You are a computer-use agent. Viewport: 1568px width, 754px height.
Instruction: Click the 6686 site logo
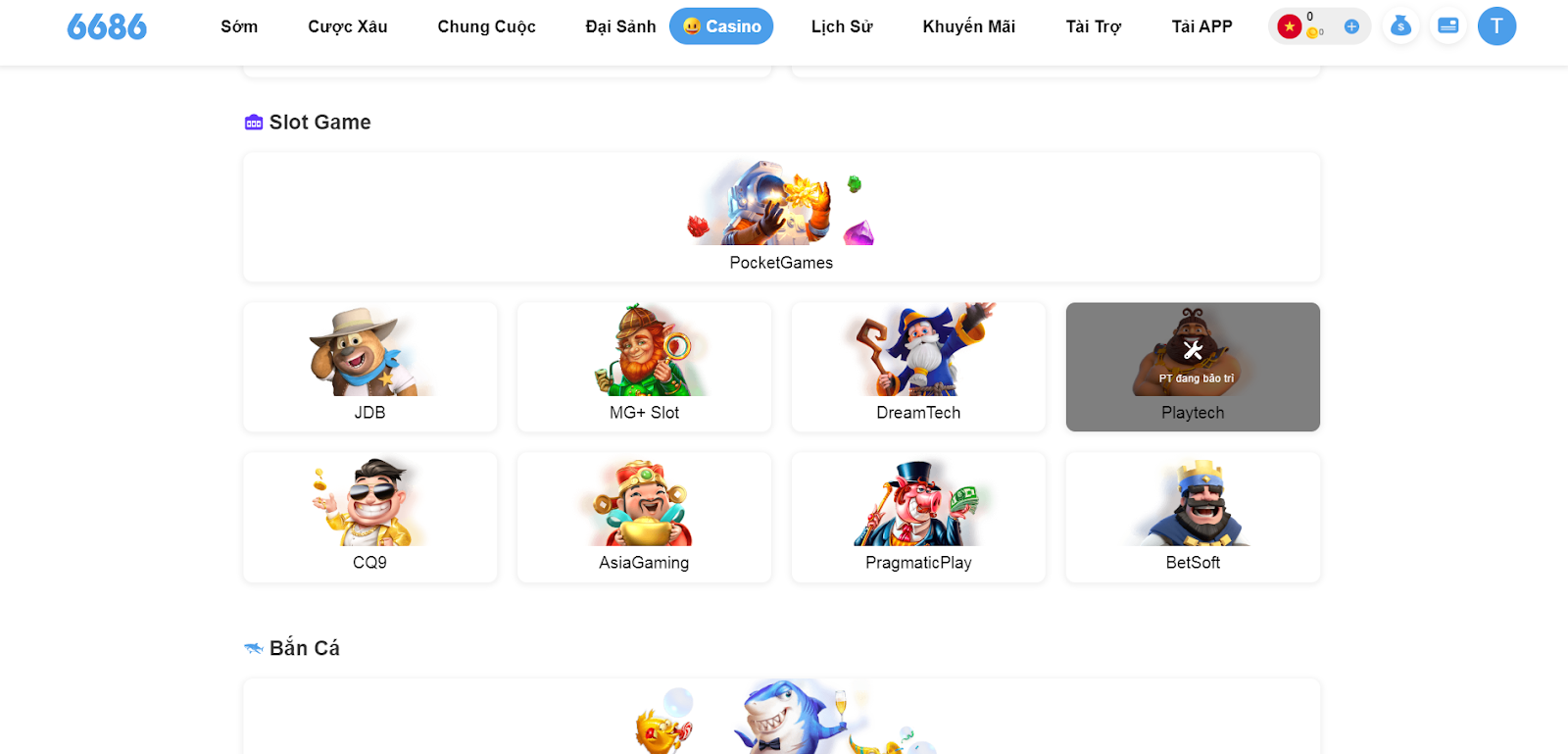click(107, 26)
